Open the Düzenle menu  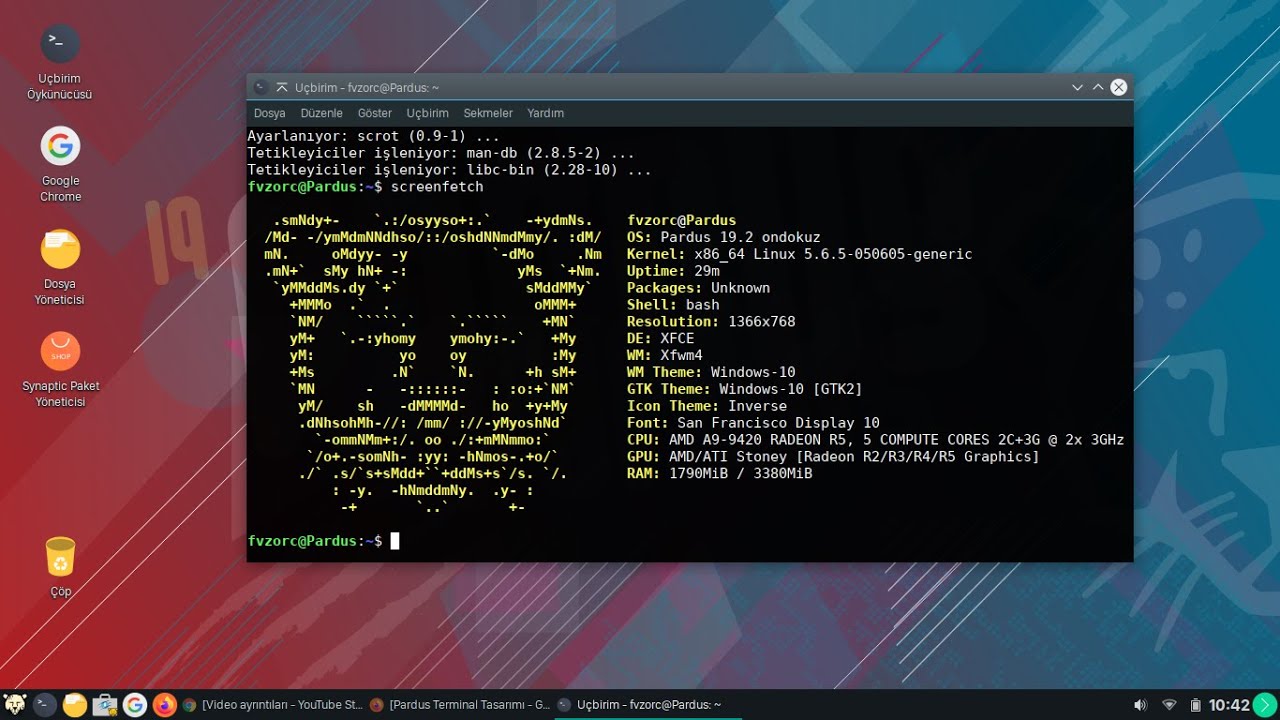pyautogui.click(x=321, y=113)
